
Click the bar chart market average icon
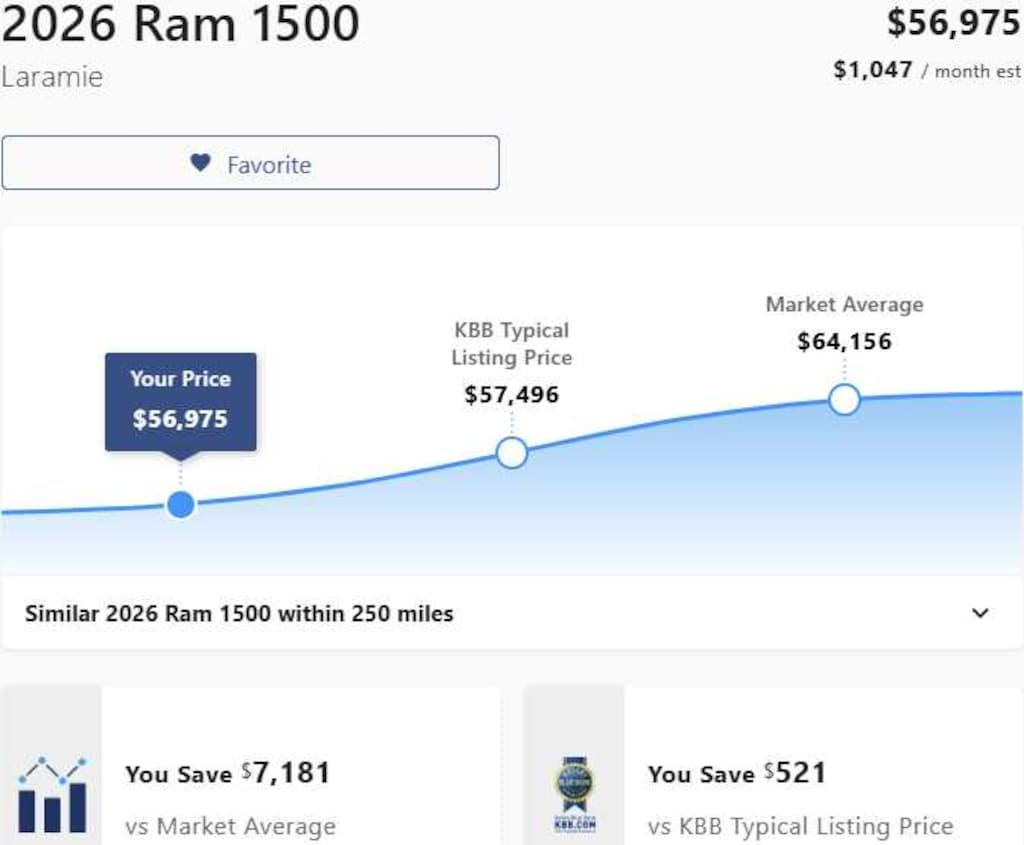pos(52,795)
